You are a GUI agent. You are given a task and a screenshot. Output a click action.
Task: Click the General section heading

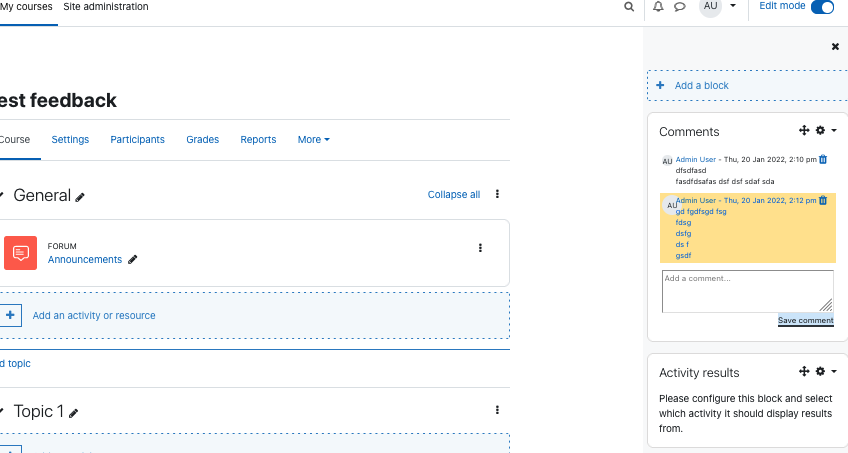click(x=42, y=195)
